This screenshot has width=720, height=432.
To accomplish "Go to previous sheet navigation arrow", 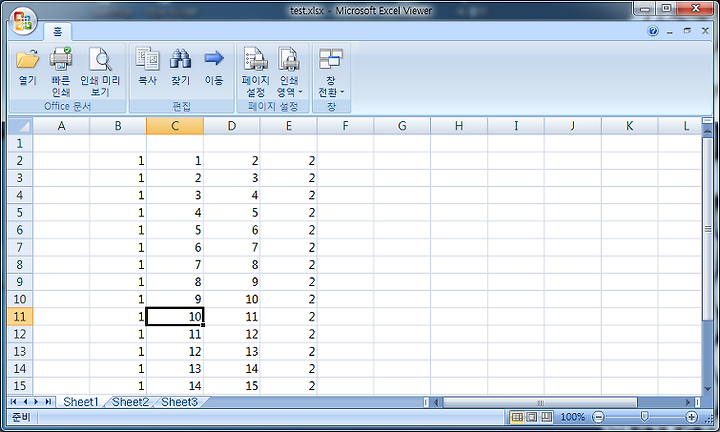I will (x=25, y=402).
